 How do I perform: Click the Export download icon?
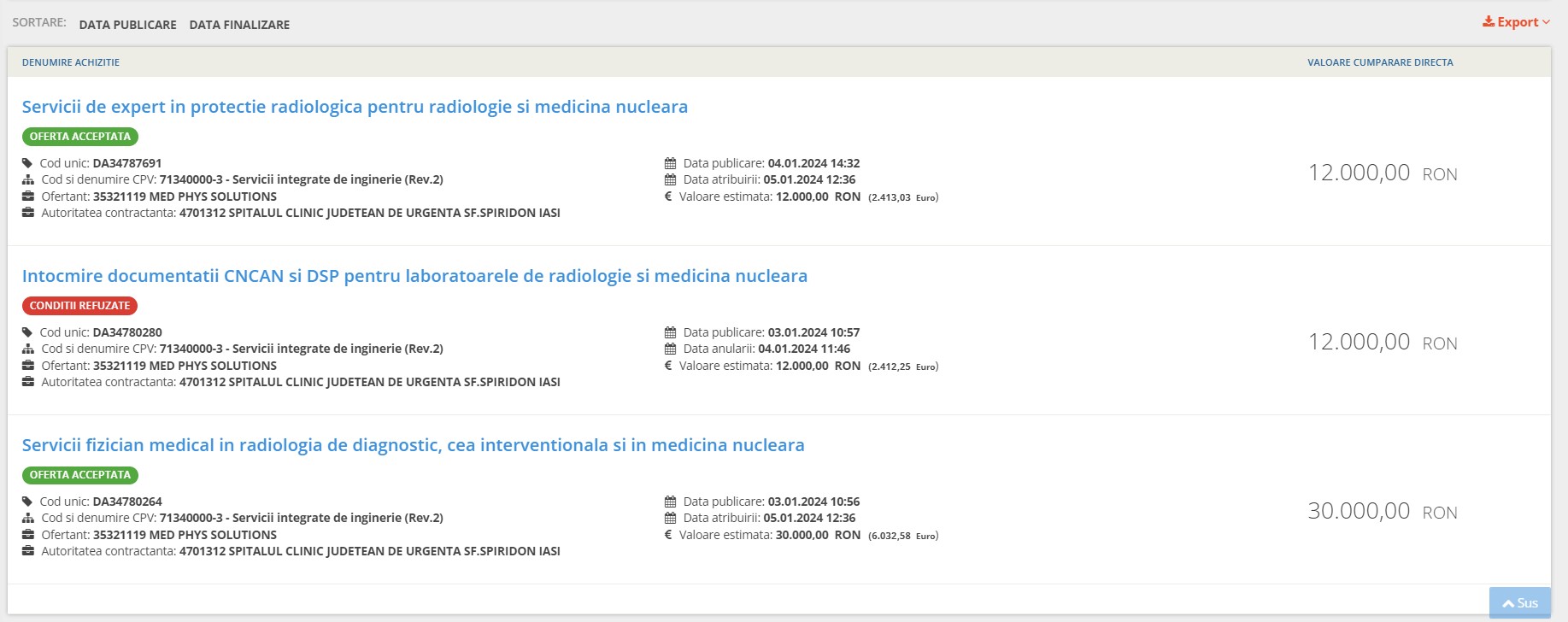click(x=1489, y=21)
